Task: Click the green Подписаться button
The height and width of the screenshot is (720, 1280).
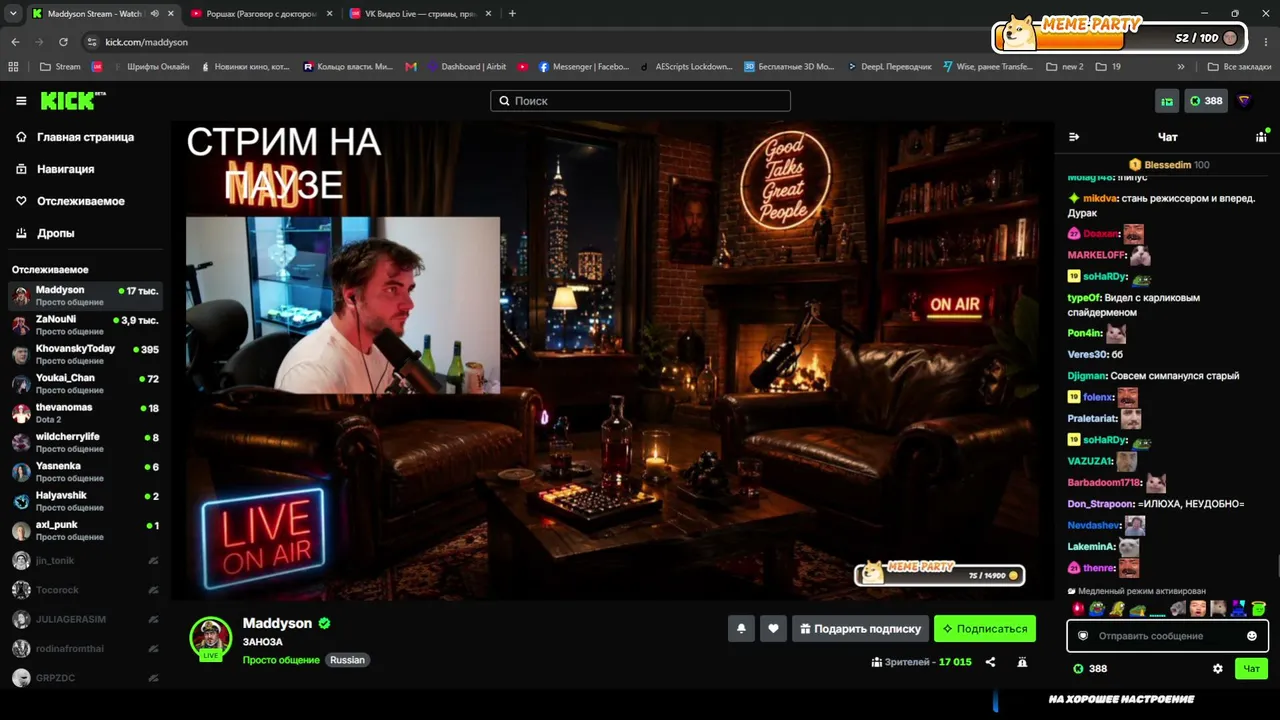Action: coord(985,629)
